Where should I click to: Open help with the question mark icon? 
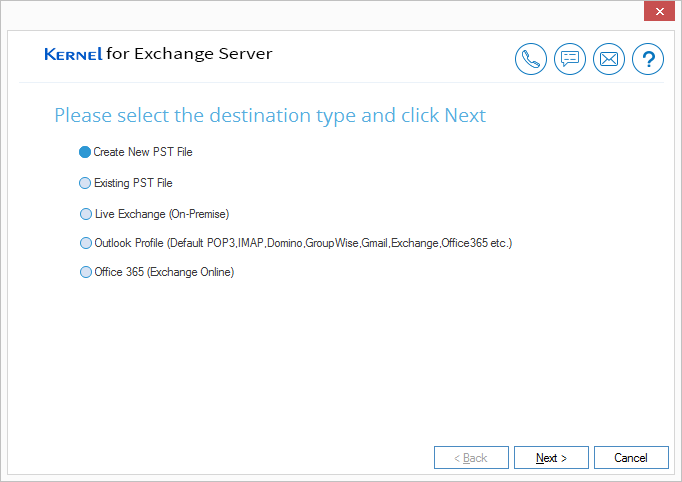coord(648,59)
